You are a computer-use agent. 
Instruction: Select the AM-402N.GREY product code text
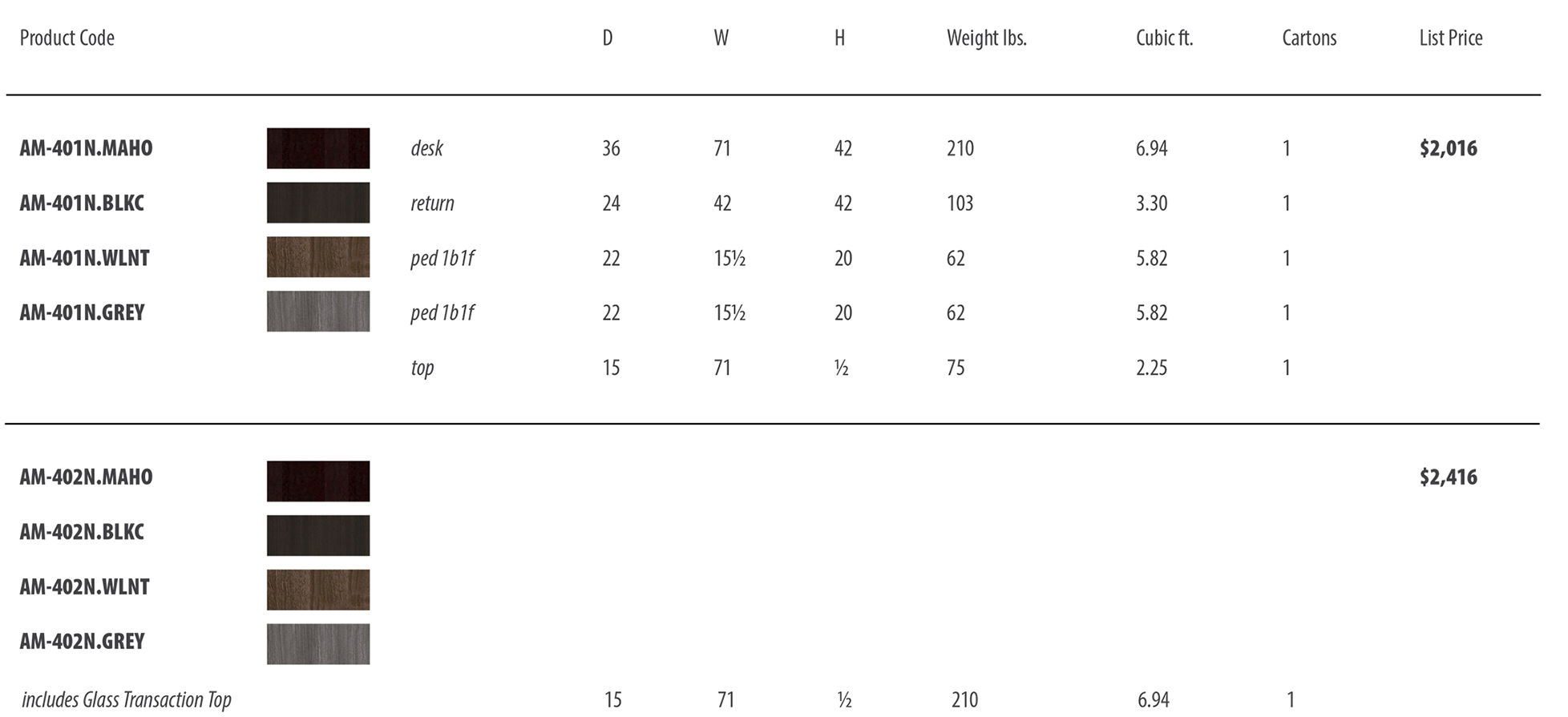[83, 642]
